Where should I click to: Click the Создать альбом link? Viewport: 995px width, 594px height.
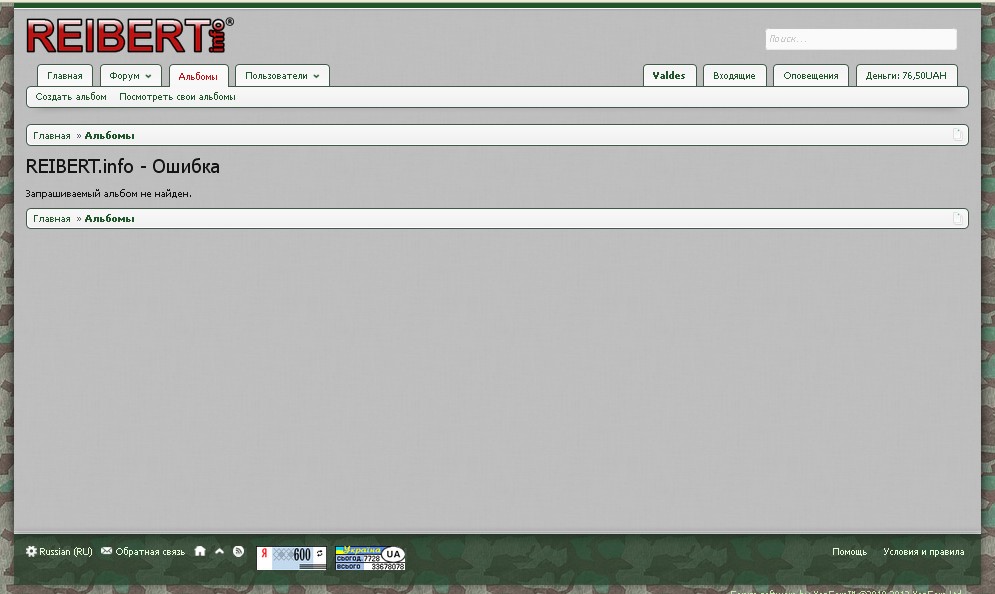click(x=71, y=97)
